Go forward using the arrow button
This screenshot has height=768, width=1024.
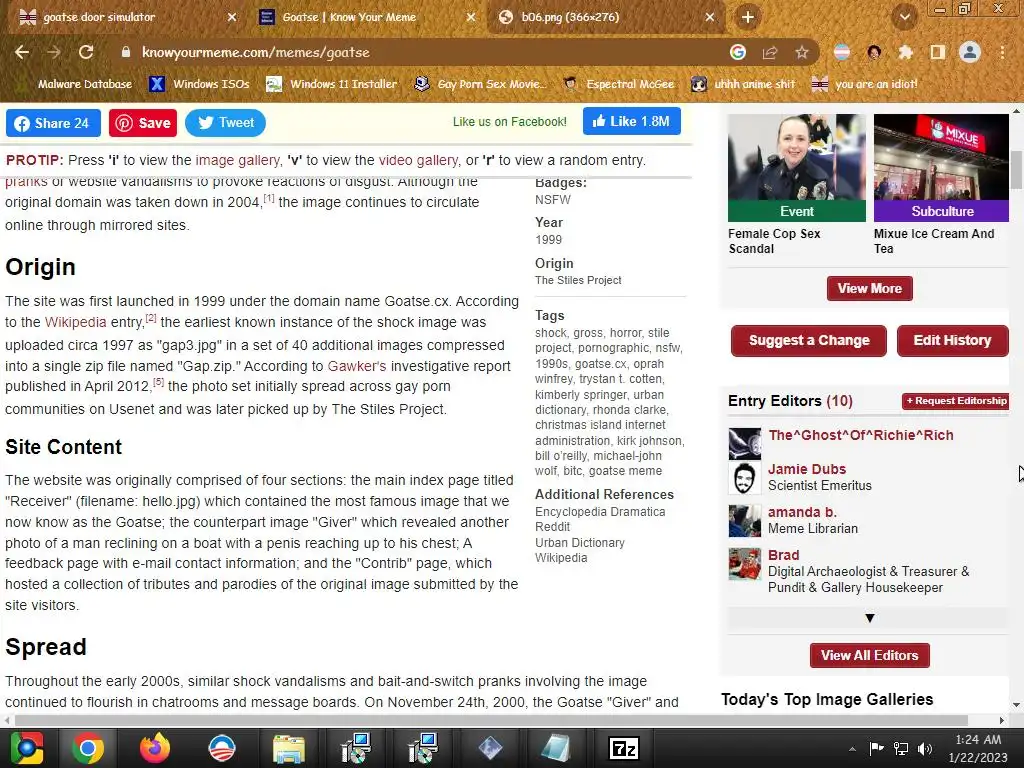point(54,52)
